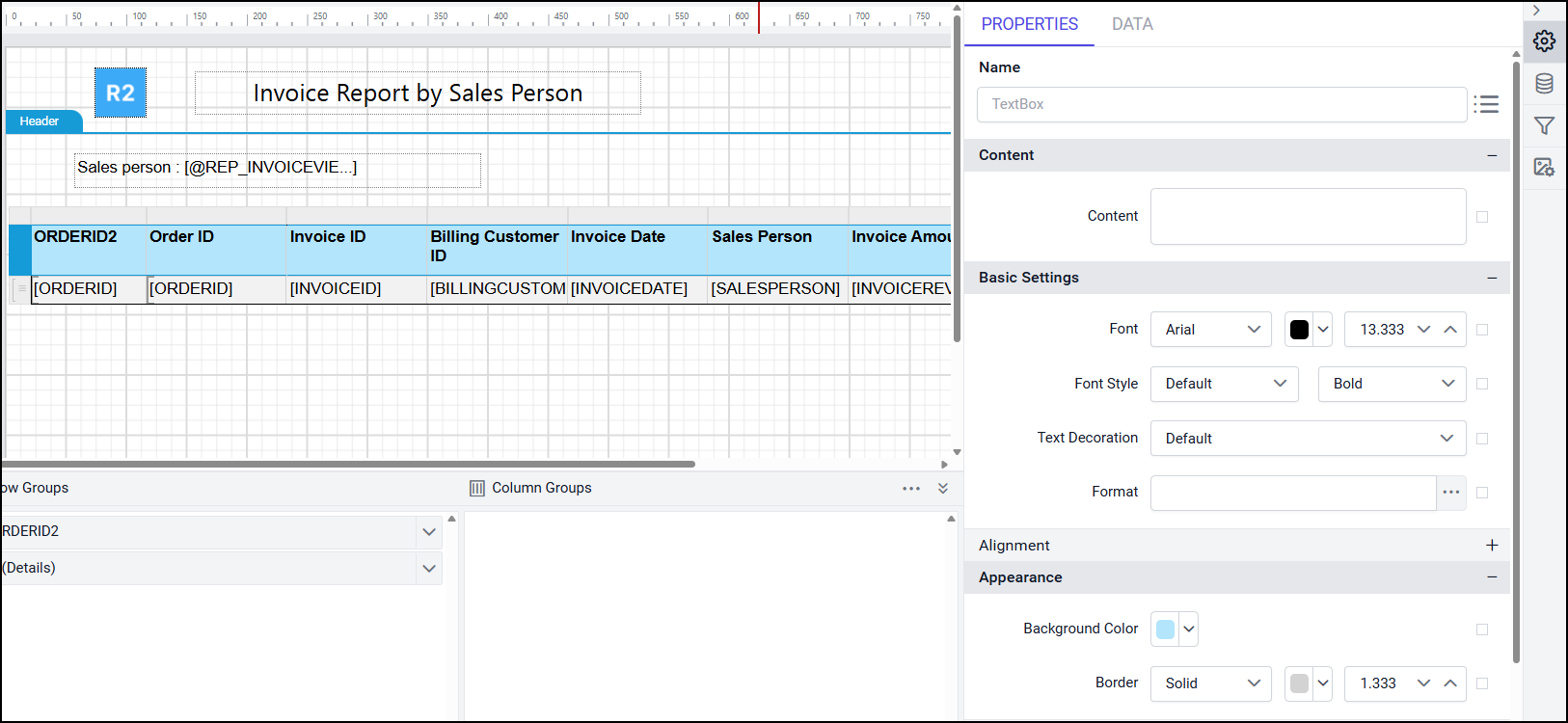Image resolution: width=1568 pixels, height=723 pixels.
Task: Open grouping panel three-dots menu
Action: [x=911, y=489]
